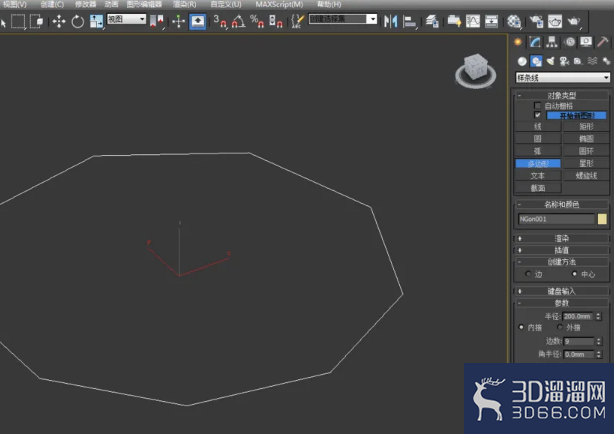614x434 pixels.
Task: Open the Schematic View icon
Action: tap(491, 21)
